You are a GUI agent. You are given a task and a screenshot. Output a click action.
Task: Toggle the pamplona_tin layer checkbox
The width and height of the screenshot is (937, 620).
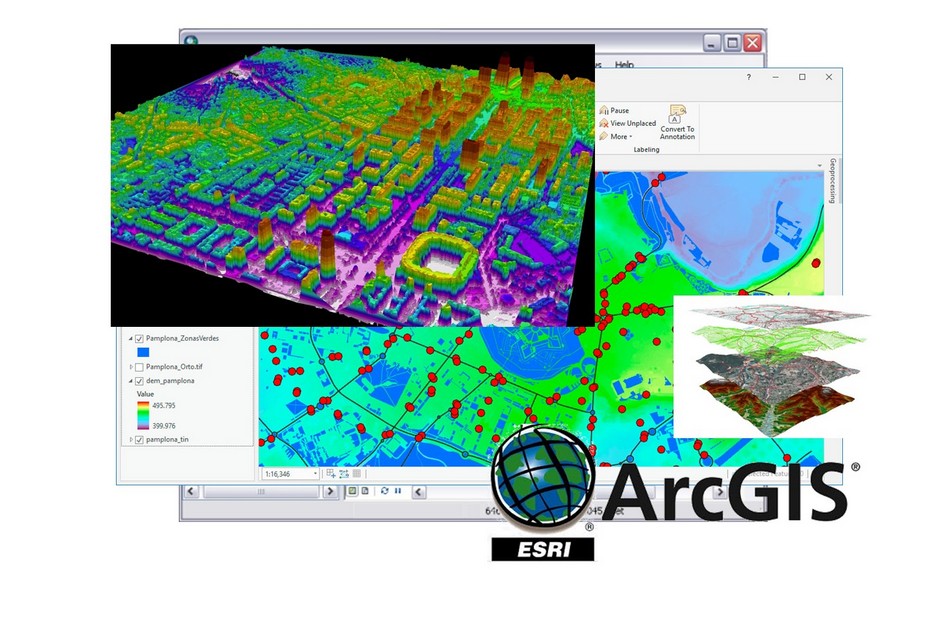(139, 440)
